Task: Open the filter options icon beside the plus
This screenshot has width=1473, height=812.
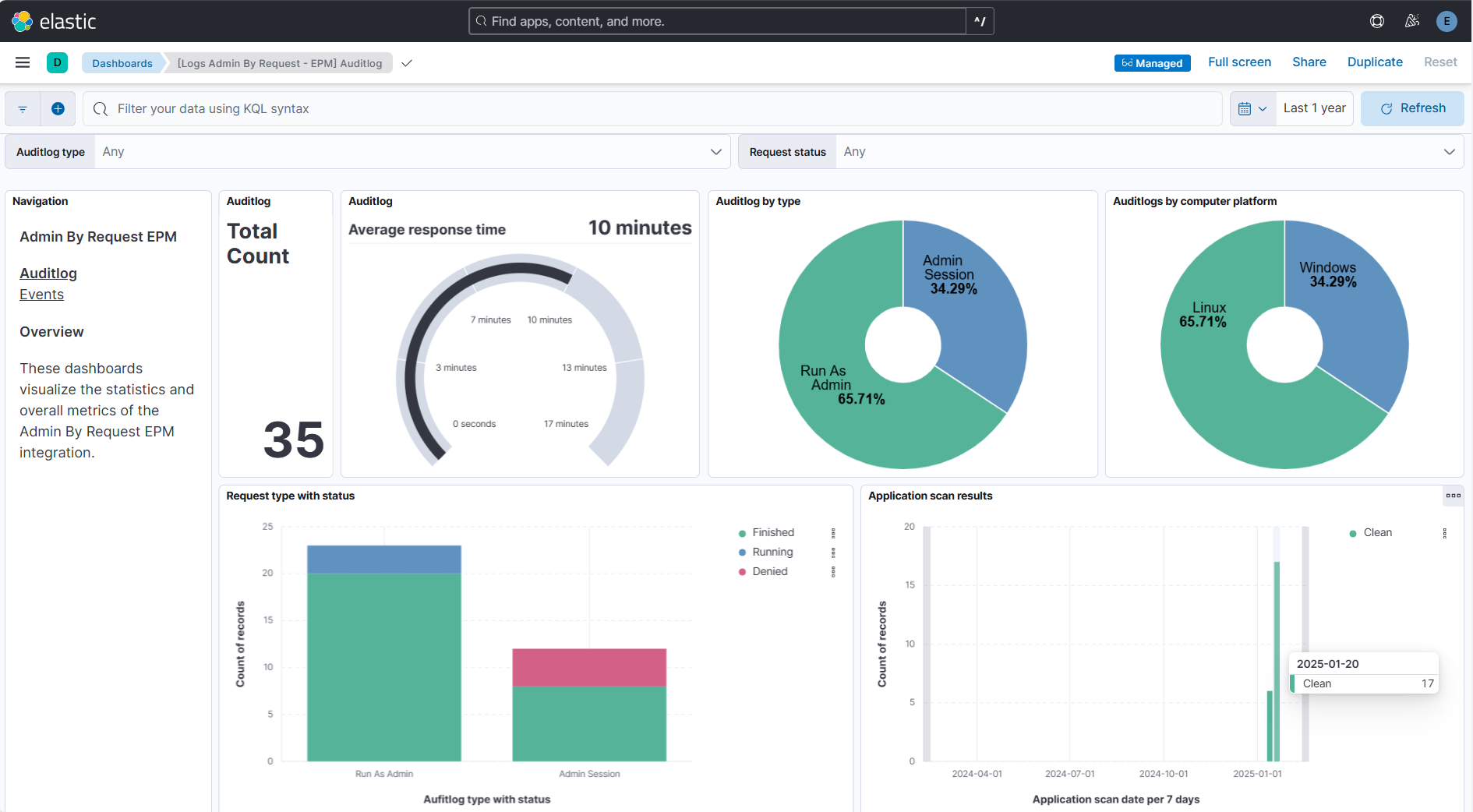Action: pos(22,108)
